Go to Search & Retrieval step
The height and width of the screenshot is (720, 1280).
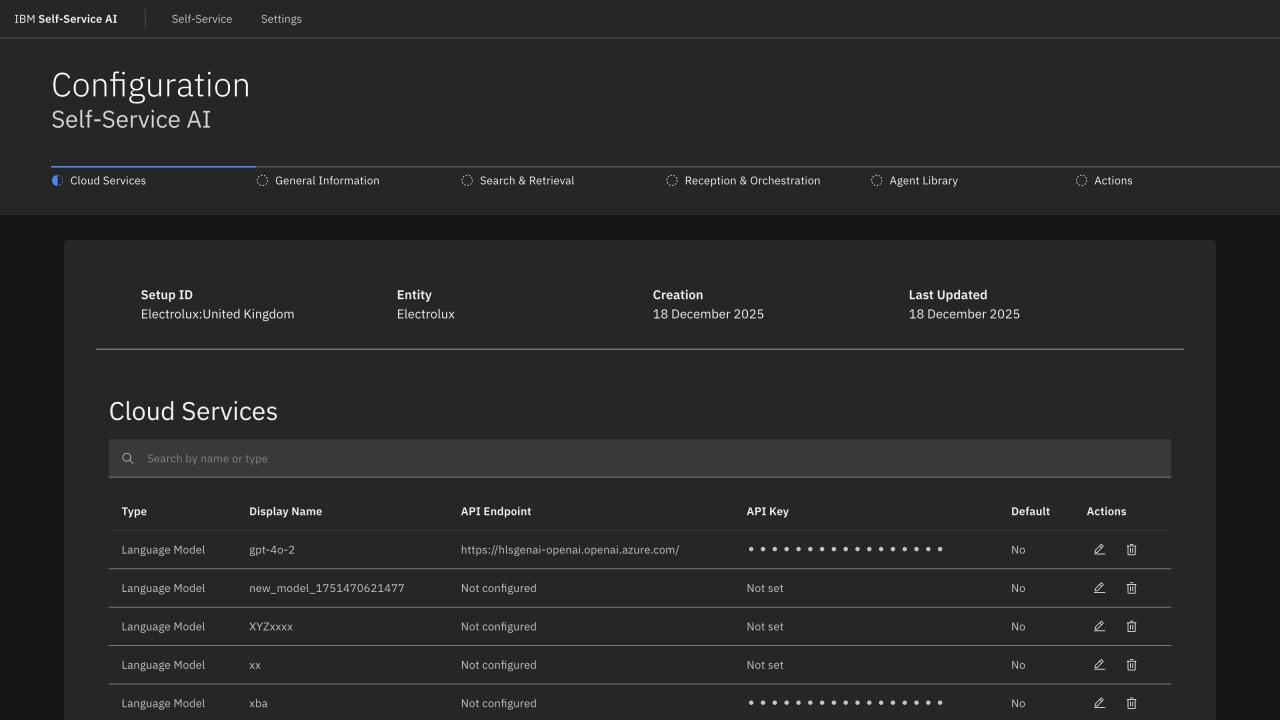tap(526, 181)
